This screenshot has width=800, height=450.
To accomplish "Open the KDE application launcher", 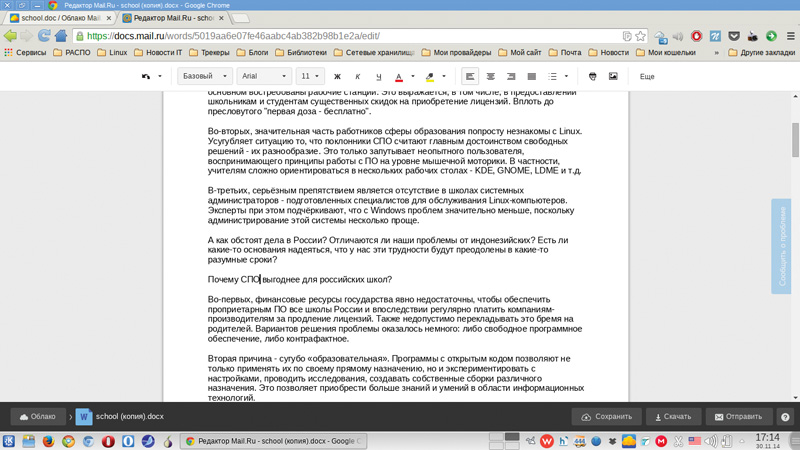I will pos(9,441).
